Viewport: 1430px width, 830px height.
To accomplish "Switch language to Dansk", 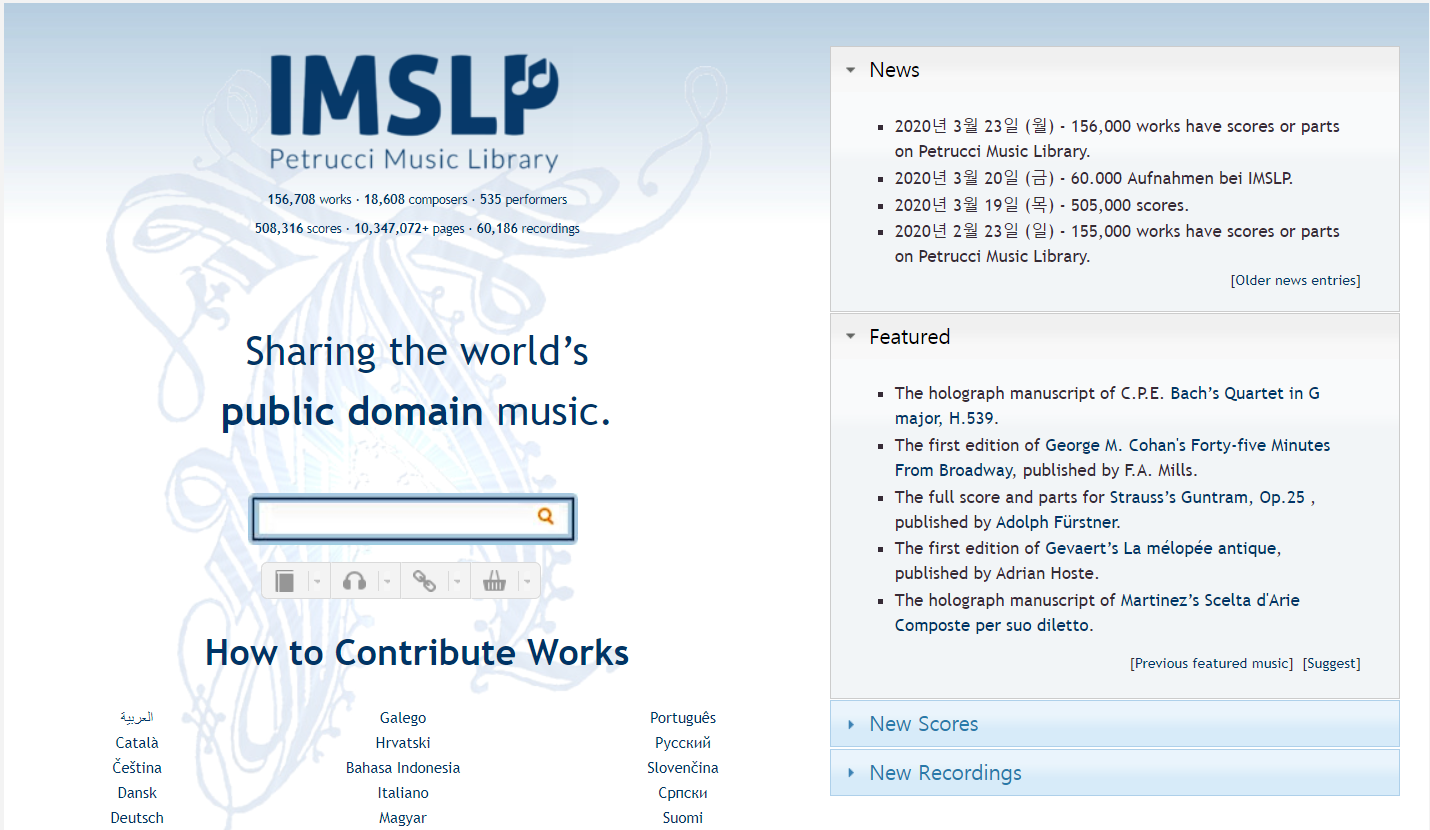I will coord(137,793).
